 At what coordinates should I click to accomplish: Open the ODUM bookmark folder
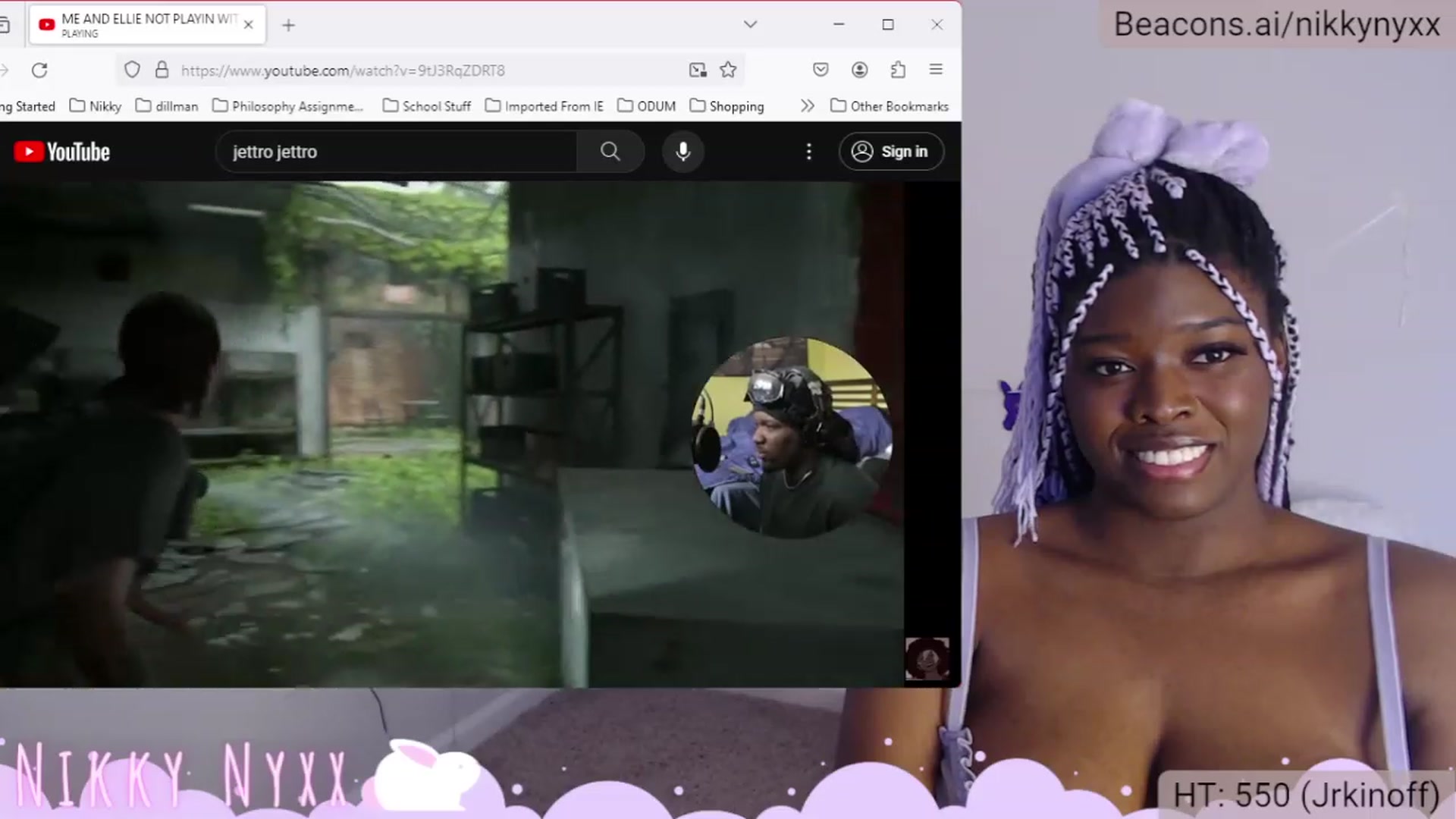coord(647,106)
